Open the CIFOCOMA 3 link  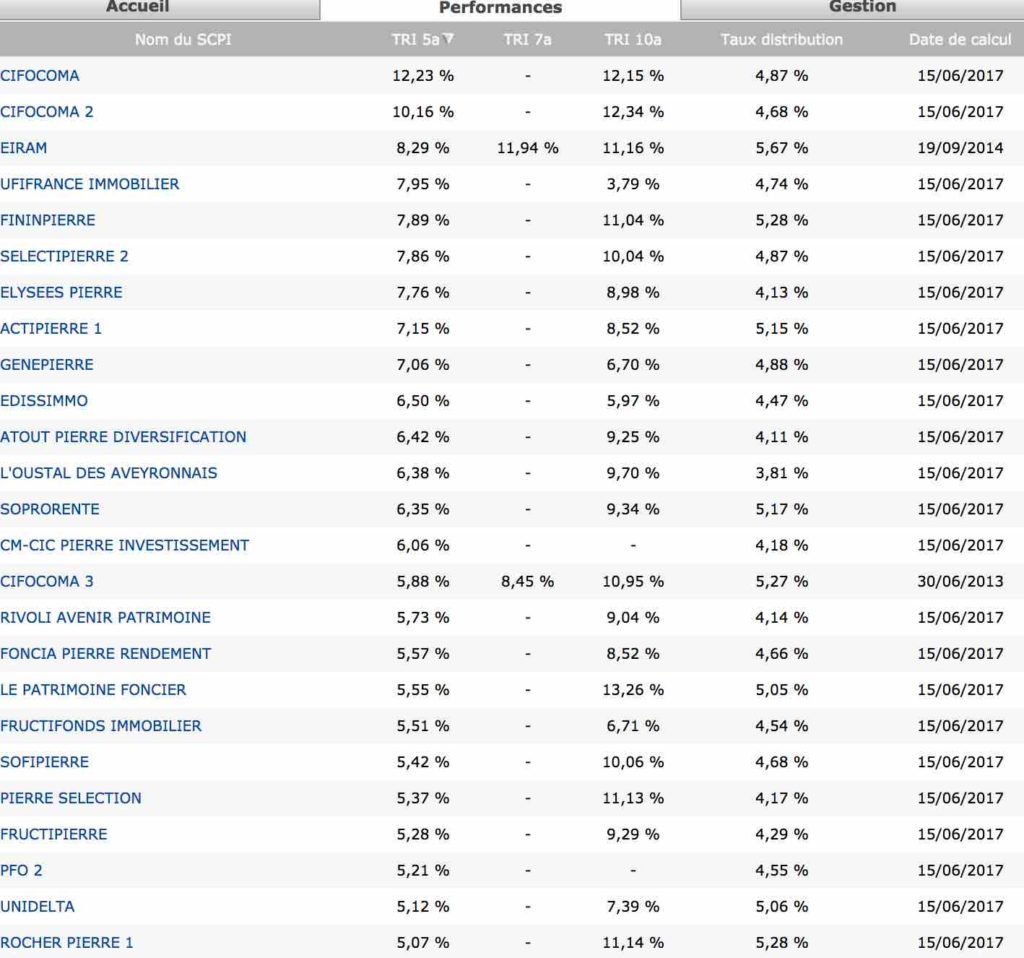pyautogui.click(x=46, y=581)
